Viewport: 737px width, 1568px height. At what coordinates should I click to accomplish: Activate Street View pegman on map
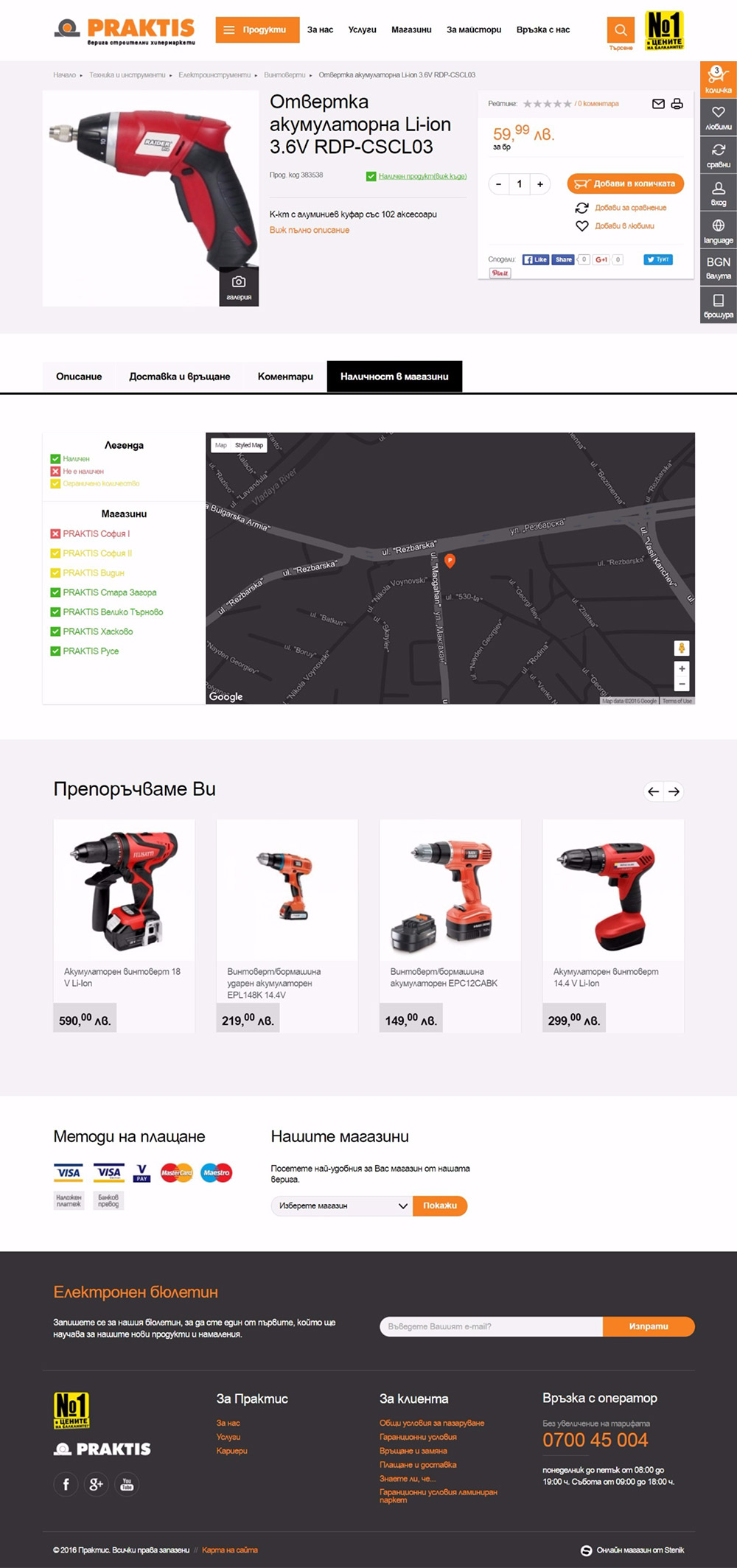(x=682, y=648)
